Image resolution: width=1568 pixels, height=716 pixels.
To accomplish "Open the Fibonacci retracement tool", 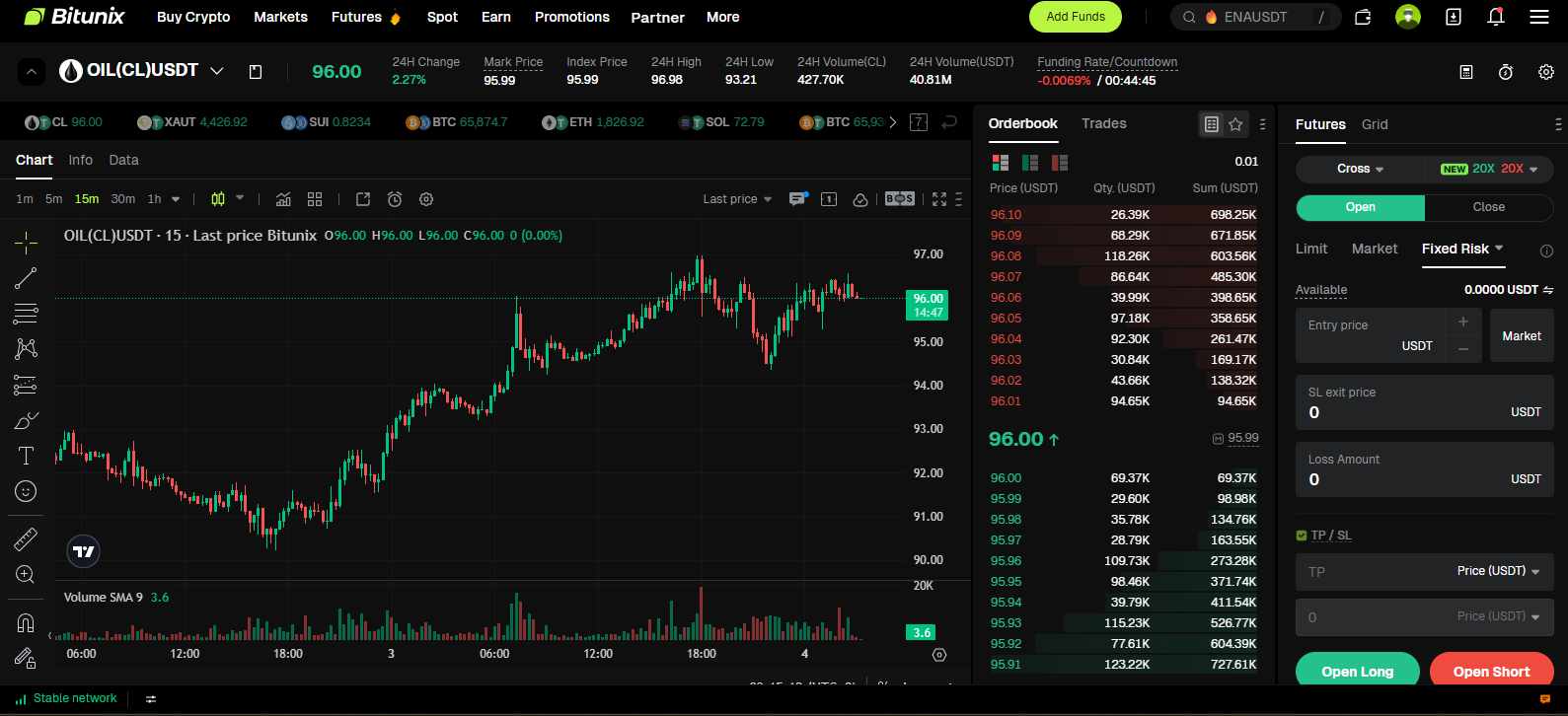I will tap(26, 314).
